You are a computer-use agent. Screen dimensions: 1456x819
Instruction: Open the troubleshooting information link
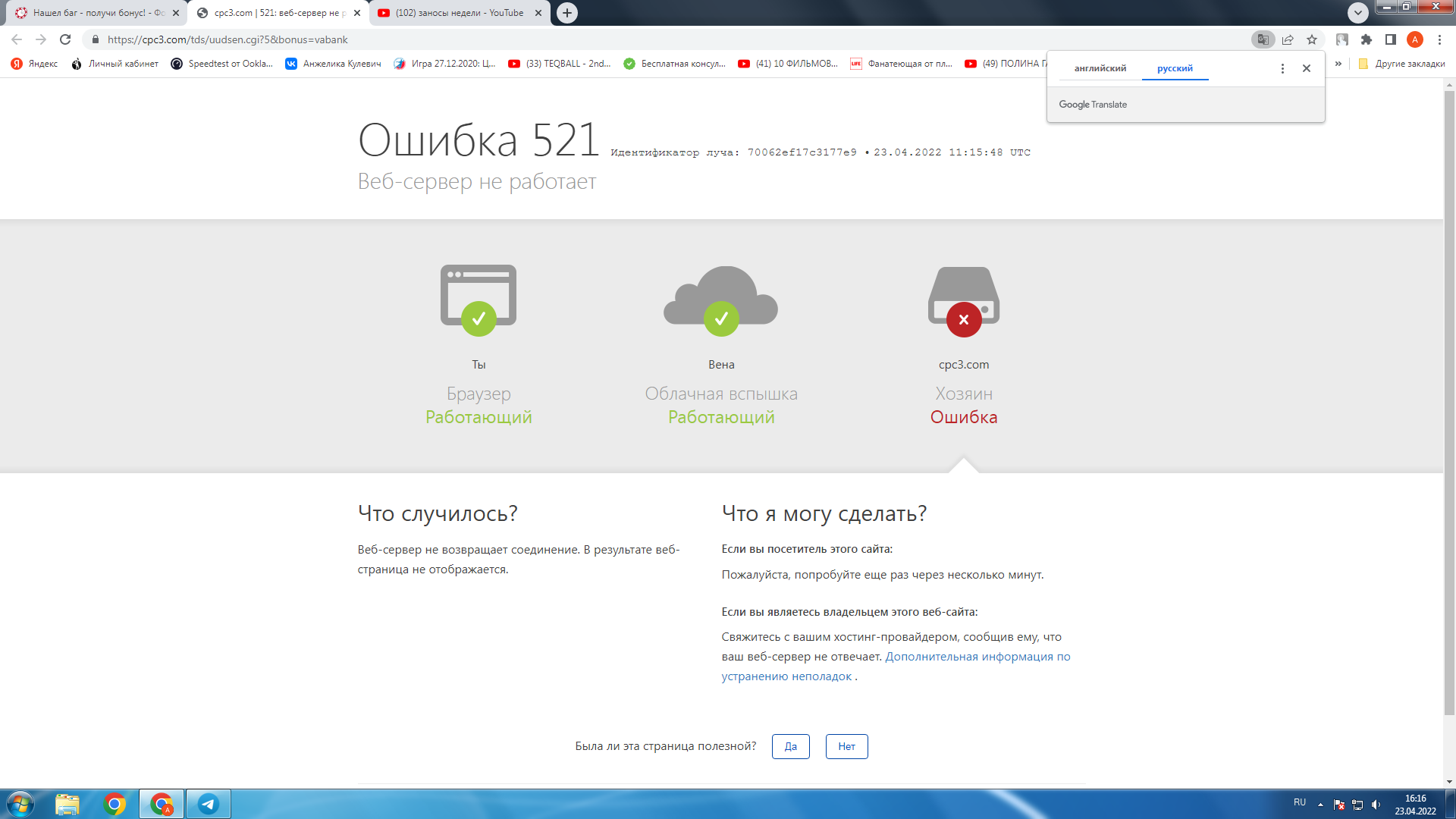point(977,657)
